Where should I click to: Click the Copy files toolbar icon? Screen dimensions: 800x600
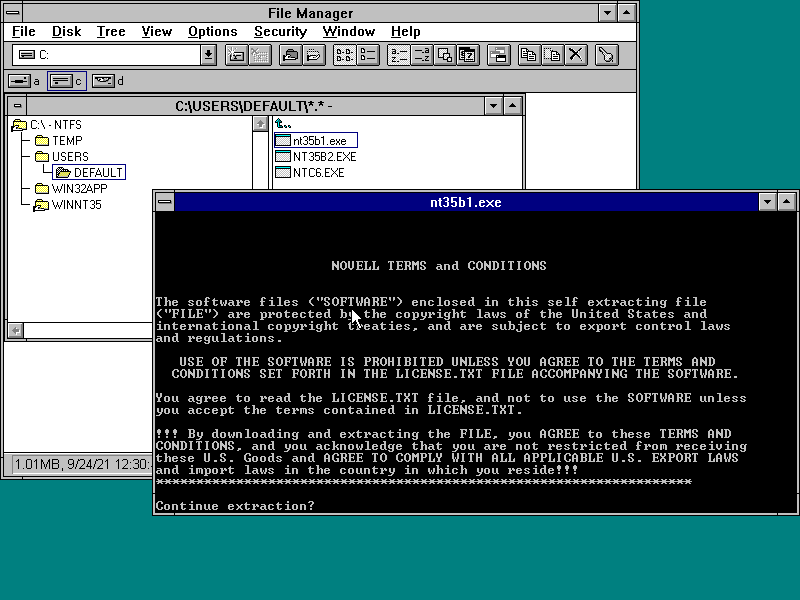point(529,55)
